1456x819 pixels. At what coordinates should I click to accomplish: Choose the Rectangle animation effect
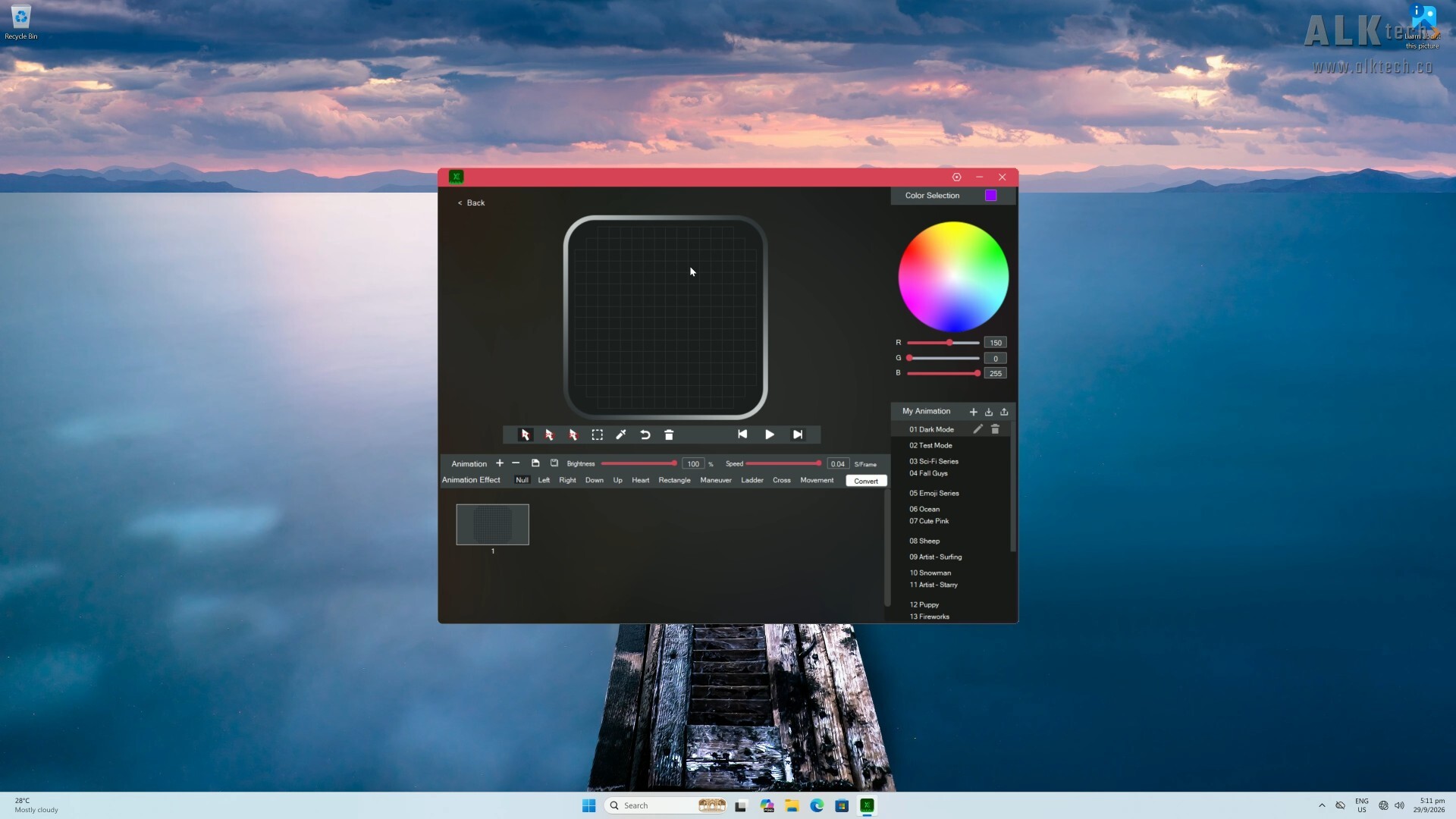675,480
